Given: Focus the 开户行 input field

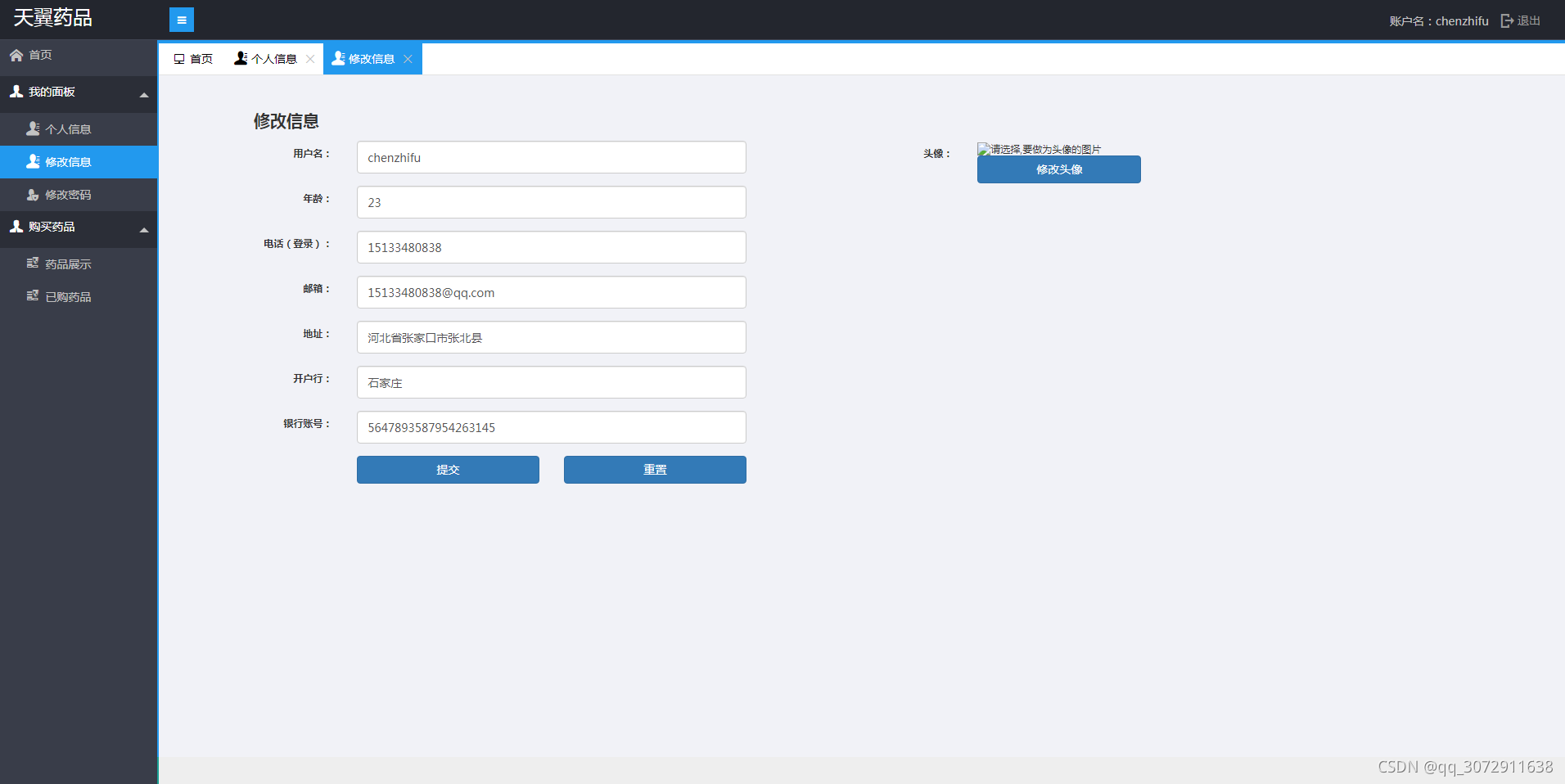Looking at the screenshot, I should point(552,382).
